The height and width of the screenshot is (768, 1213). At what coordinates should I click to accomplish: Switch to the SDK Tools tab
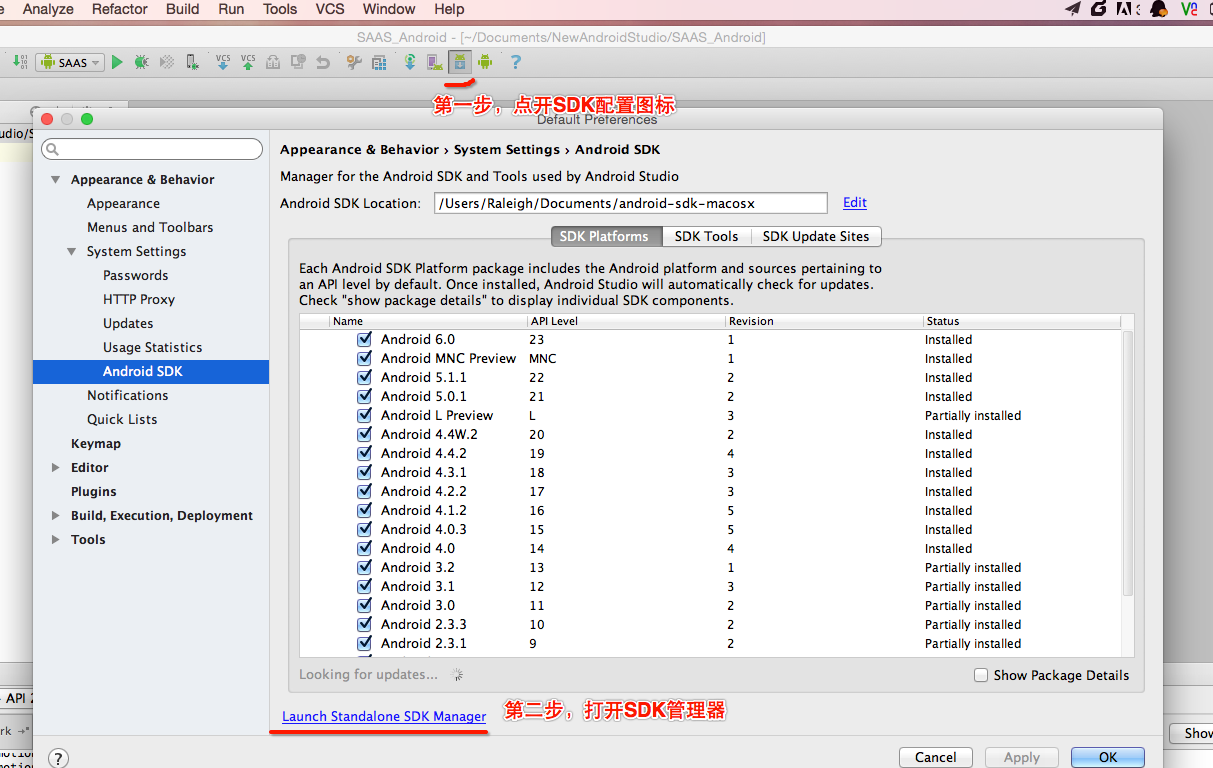point(706,236)
